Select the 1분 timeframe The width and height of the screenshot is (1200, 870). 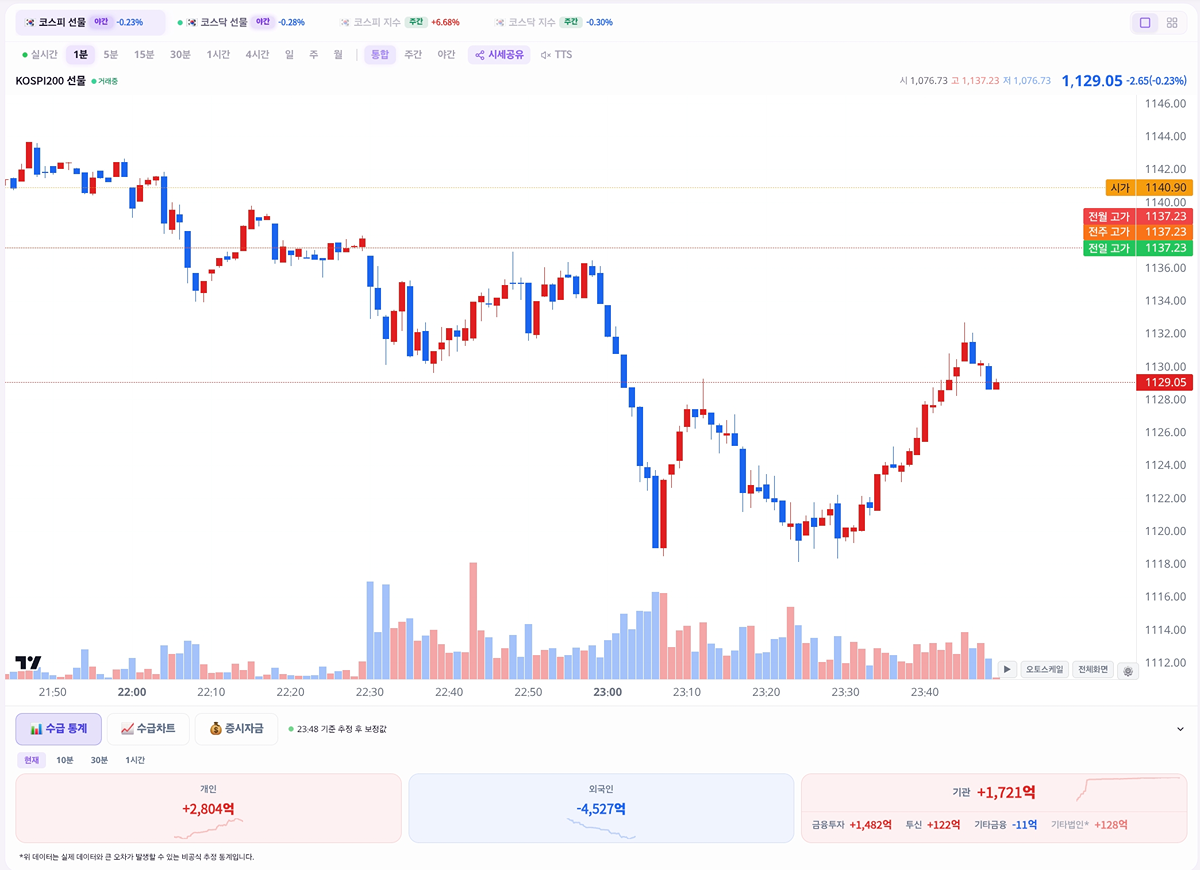[x=80, y=55]
